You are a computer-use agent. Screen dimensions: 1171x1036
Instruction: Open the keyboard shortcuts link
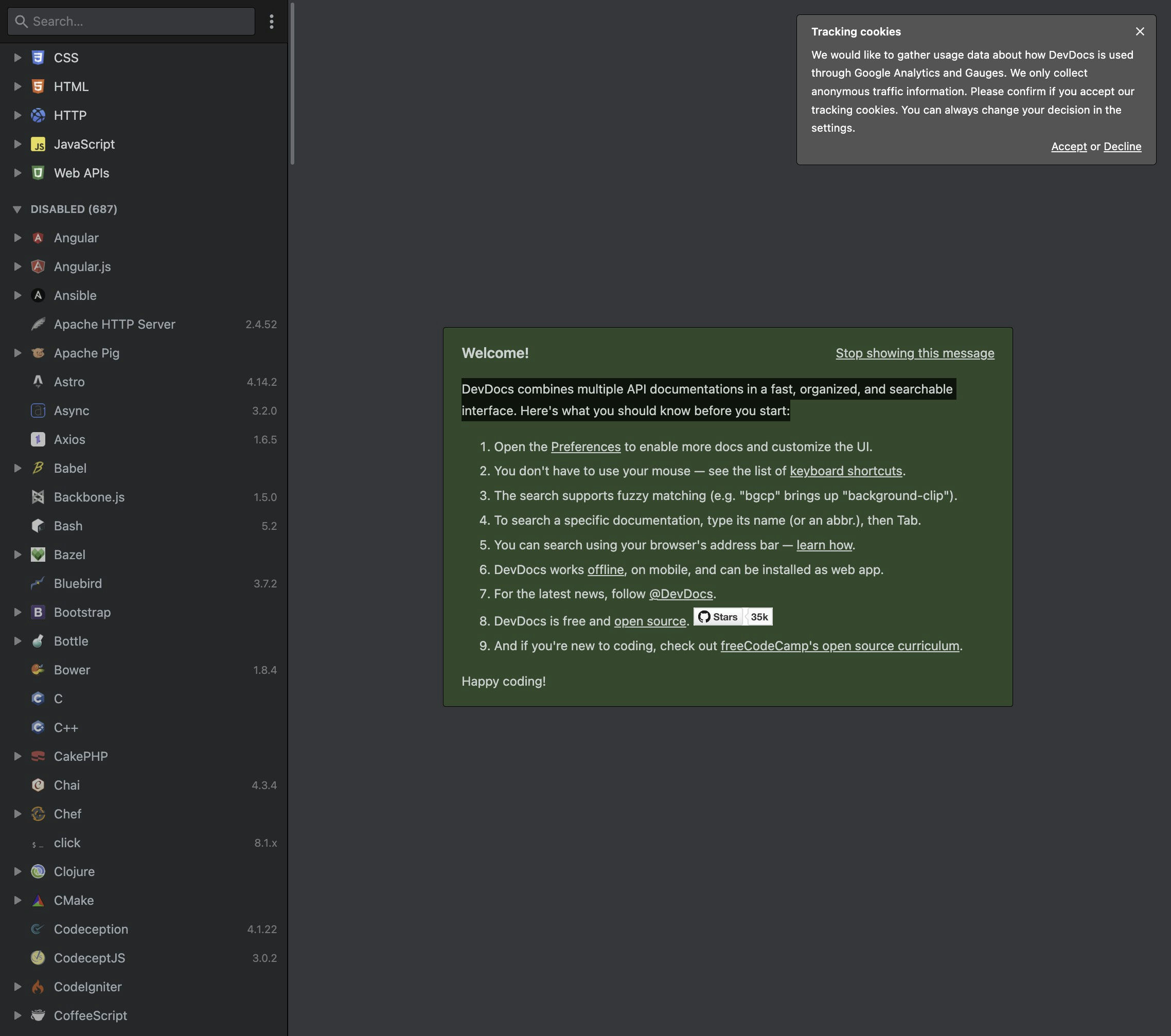[846, 471]
